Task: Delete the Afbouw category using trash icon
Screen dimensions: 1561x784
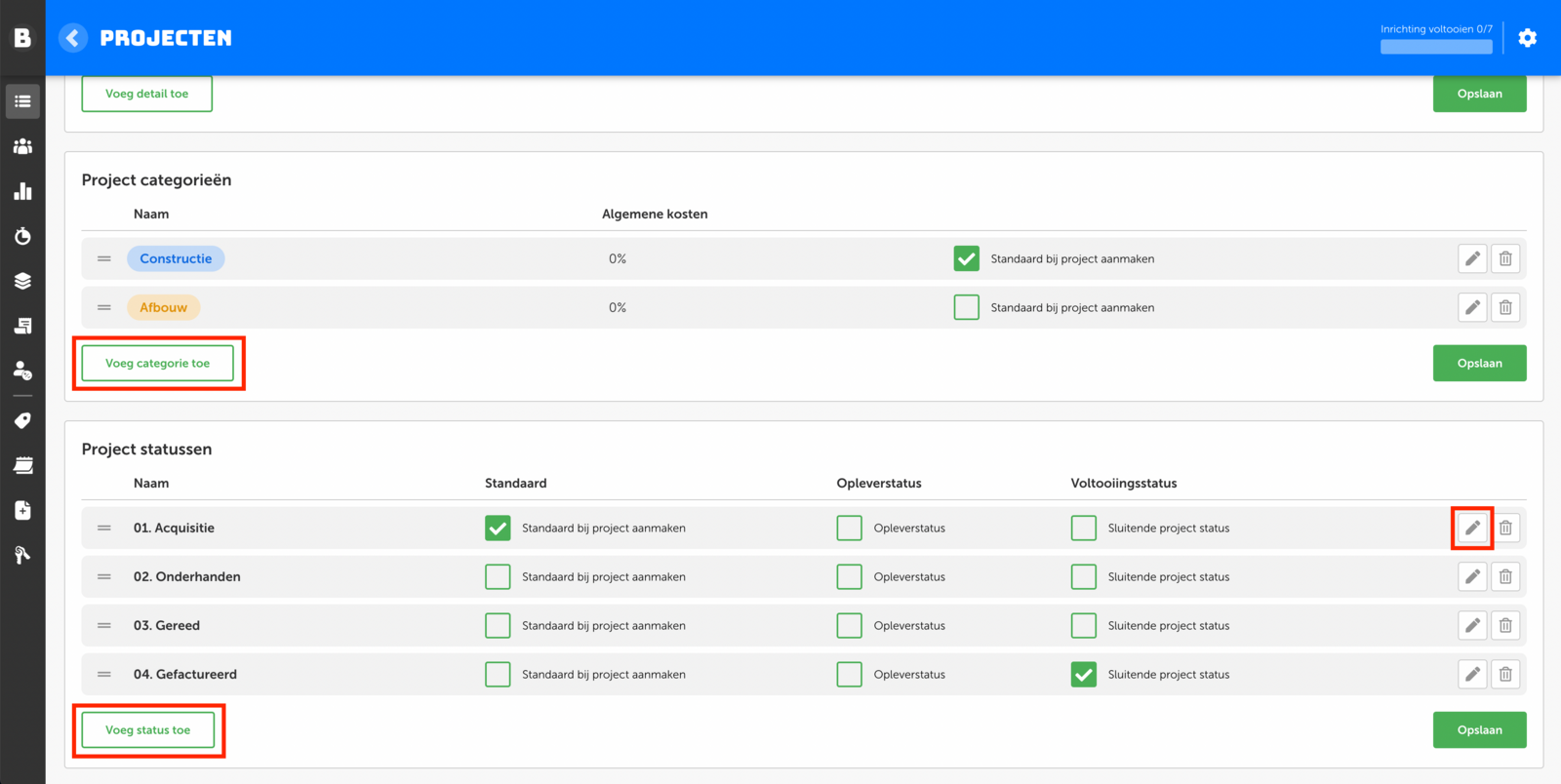Action: 1505,307
